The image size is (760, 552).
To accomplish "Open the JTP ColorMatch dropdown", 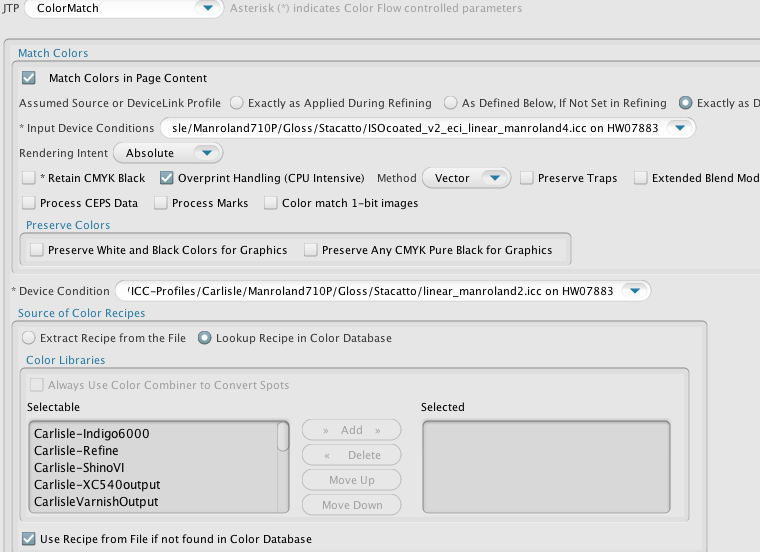I will (x=207, y=9).
